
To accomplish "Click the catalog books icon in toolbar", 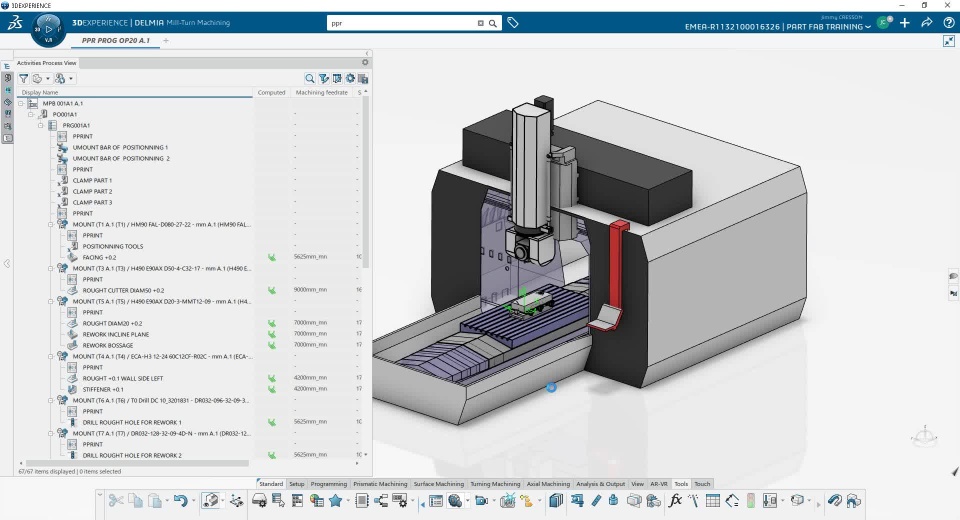I will pyautogui.click(x=556, y=500).
